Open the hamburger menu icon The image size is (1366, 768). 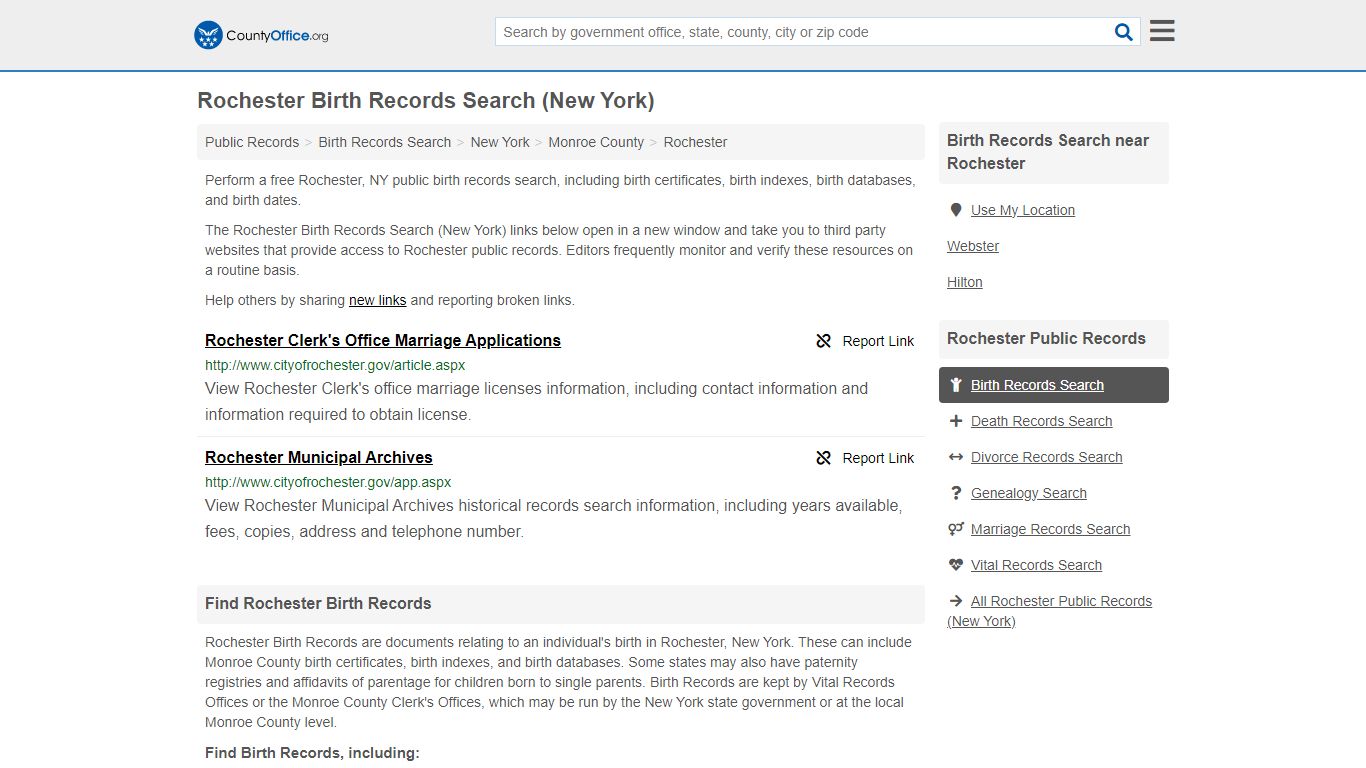coord(1162,31)
